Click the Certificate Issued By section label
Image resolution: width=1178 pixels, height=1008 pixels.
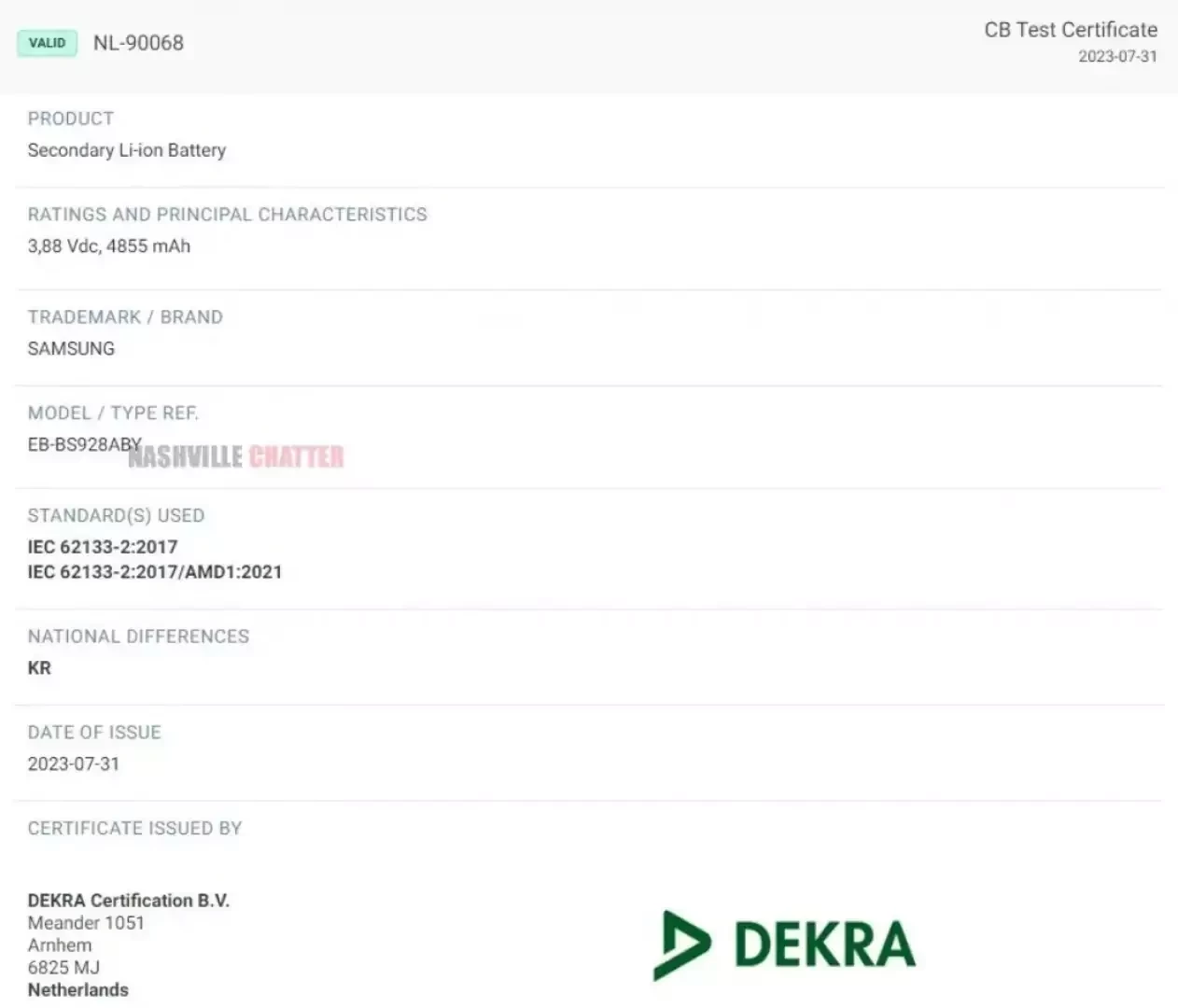point(134,829)
